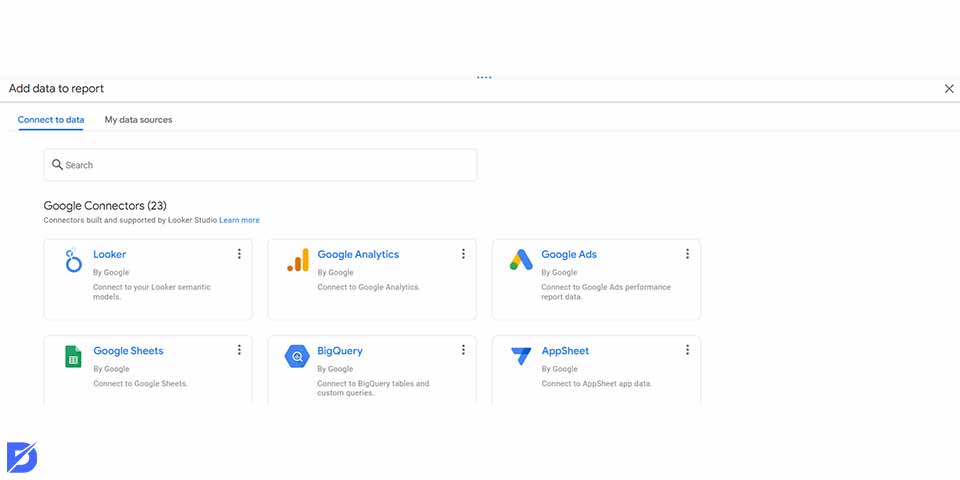Select the Google Ads connector title
This screenshot has height=480, width=960.
[x=569, y=254]
